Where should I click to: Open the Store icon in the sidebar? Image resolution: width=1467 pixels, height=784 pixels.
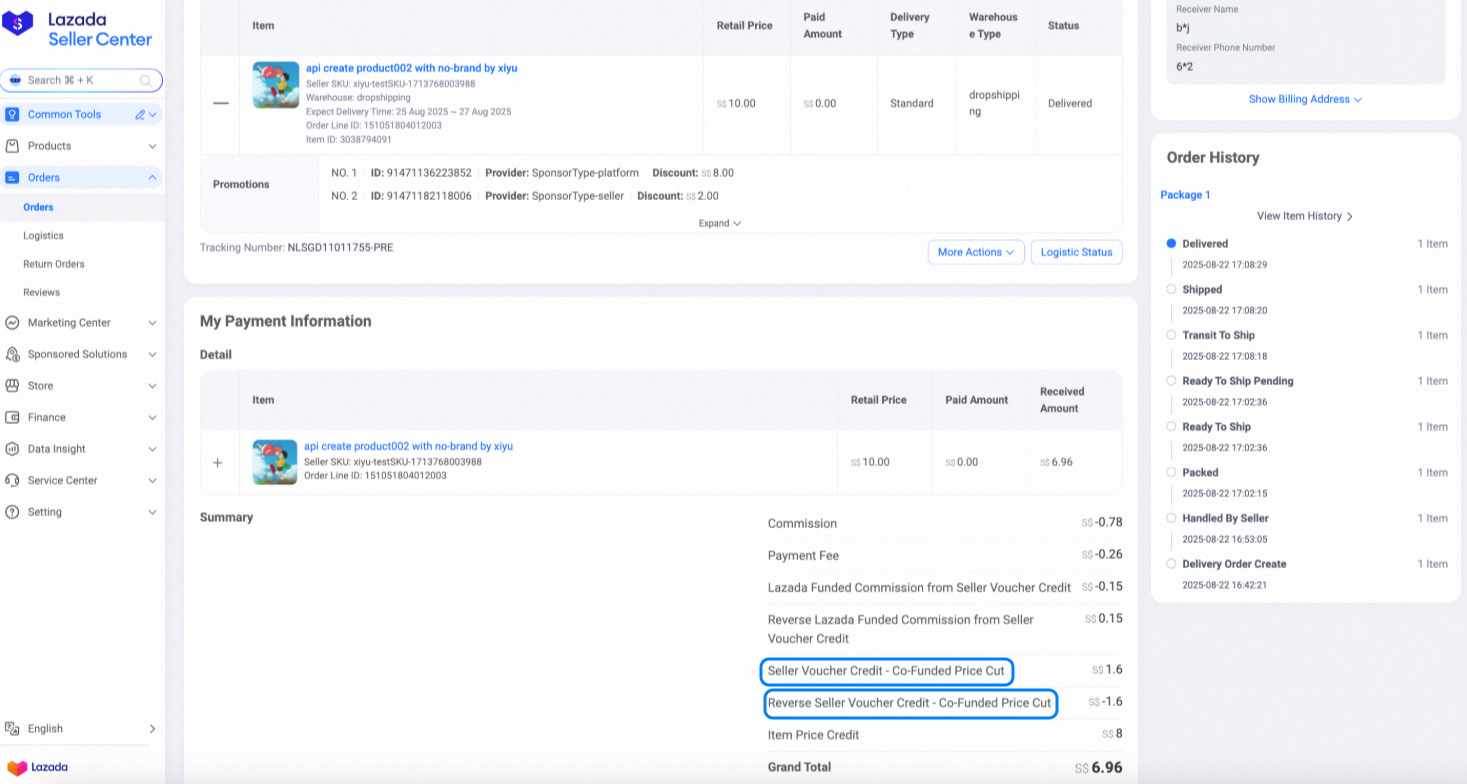point(12,385)
